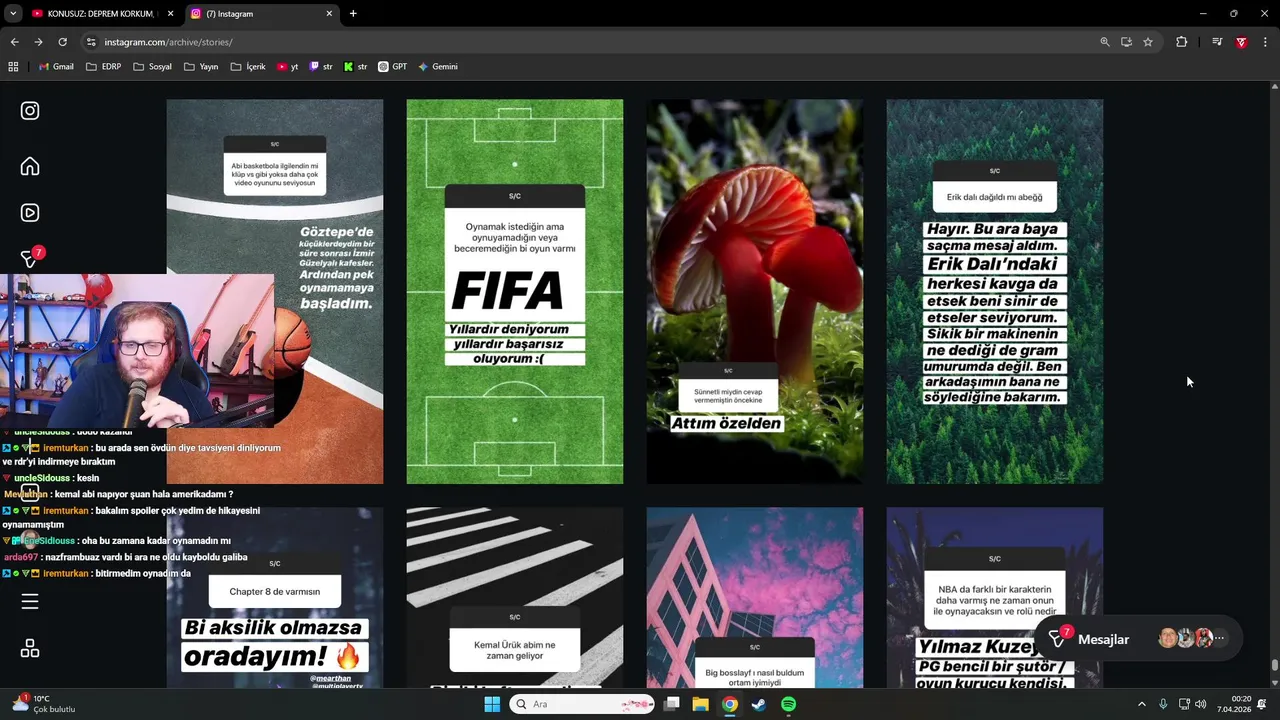Open the Reels icon in sidebar
Screen dimensions: 1280x720
click(x=30, y=212)
